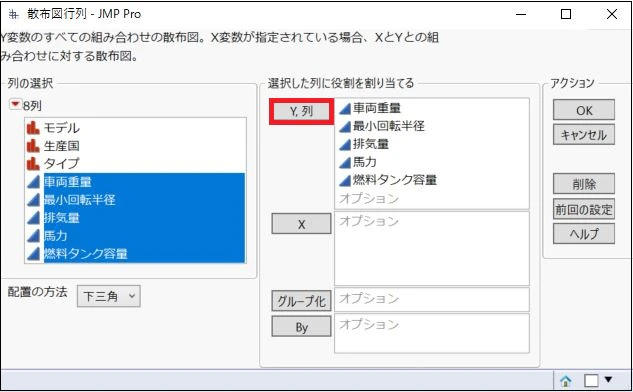This screenshot has height=392, width=633.
Task: Open the status bar black arrow menu
Action: 608,379
